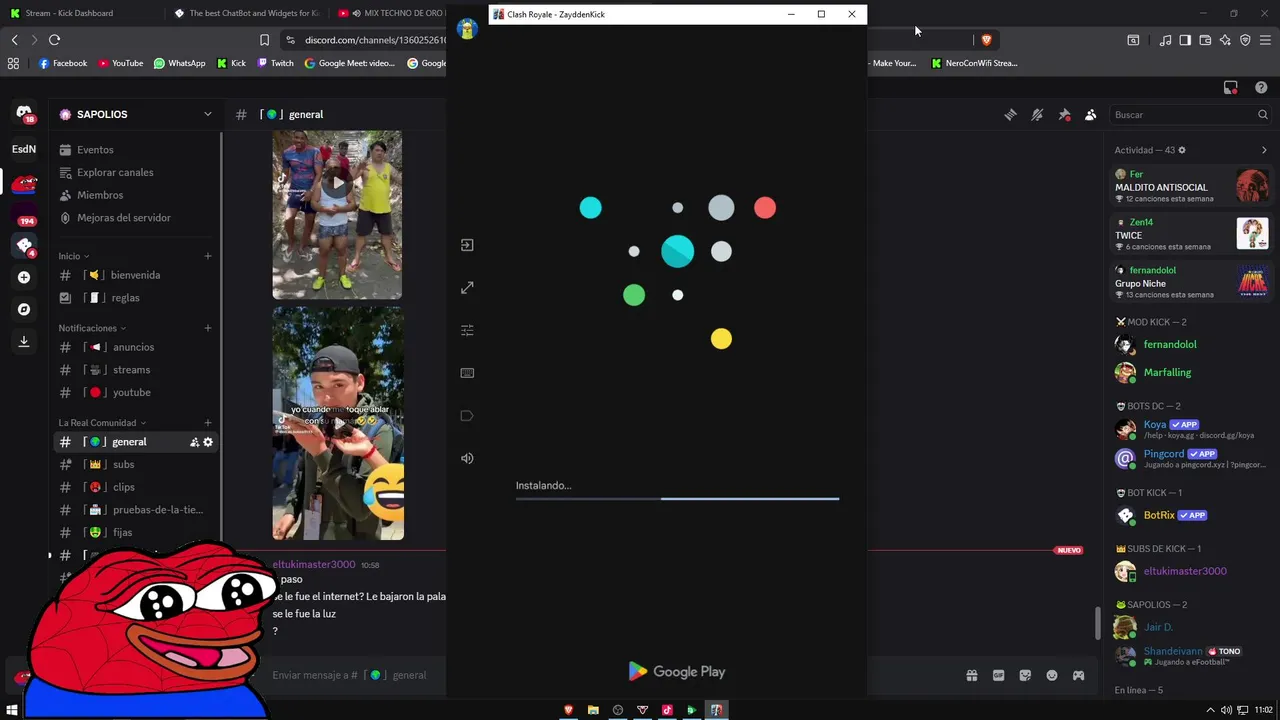This screenshot has width=1280, height=720.
Task: Click the tag-shaped icon in Clash Royale sidebar
Action: pos(467,416)
